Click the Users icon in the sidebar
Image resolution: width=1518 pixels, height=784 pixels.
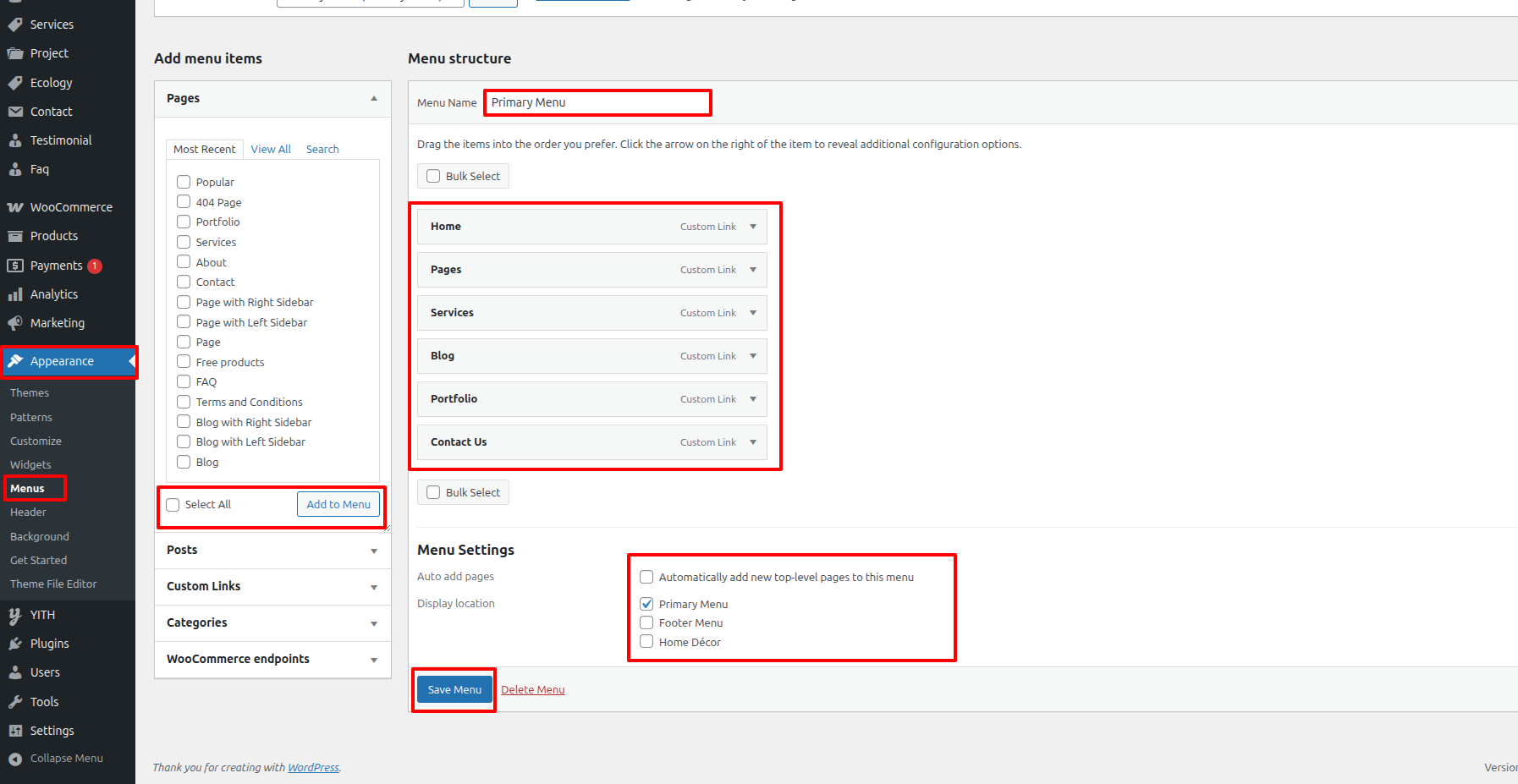(15, 672)
